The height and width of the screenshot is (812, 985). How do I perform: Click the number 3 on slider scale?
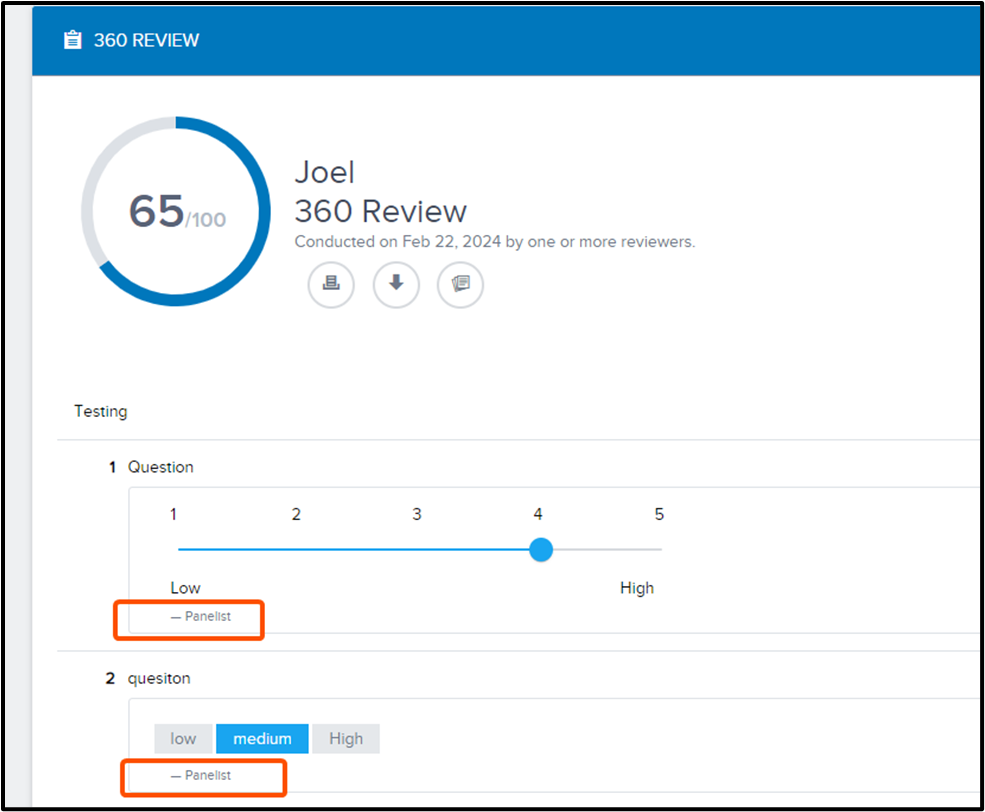point(417,514)
